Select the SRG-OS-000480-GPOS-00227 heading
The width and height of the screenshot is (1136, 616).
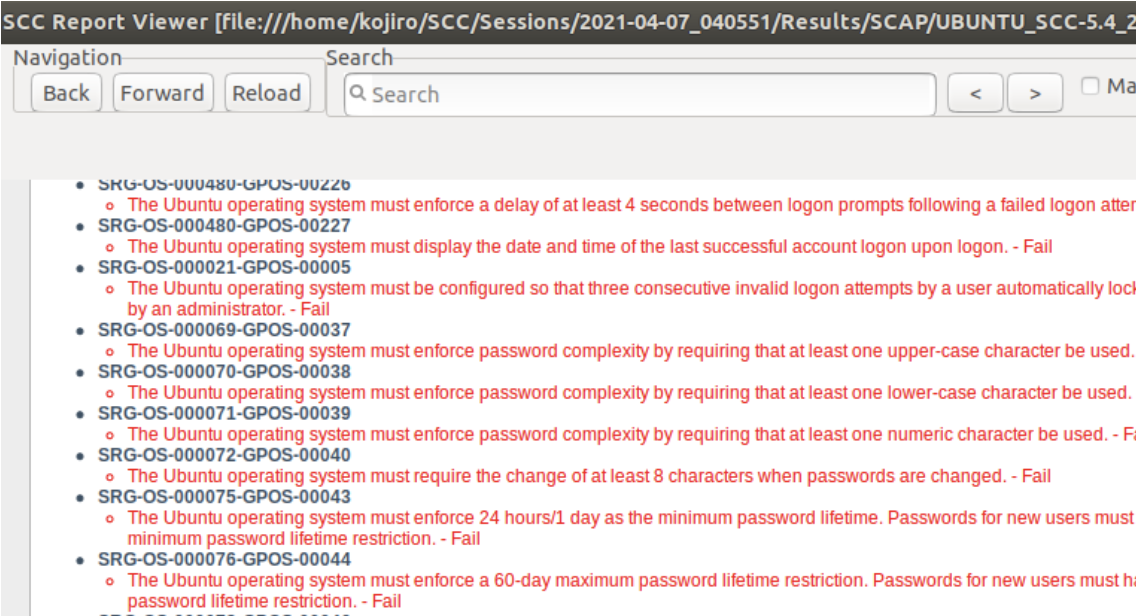224,226
